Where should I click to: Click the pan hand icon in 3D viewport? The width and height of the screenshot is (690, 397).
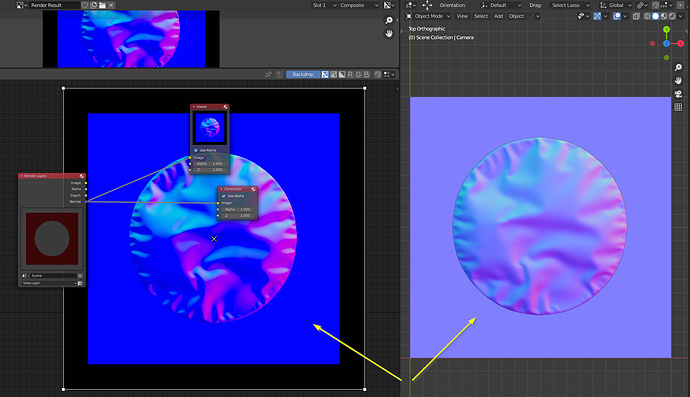click(x=678, y=81)
